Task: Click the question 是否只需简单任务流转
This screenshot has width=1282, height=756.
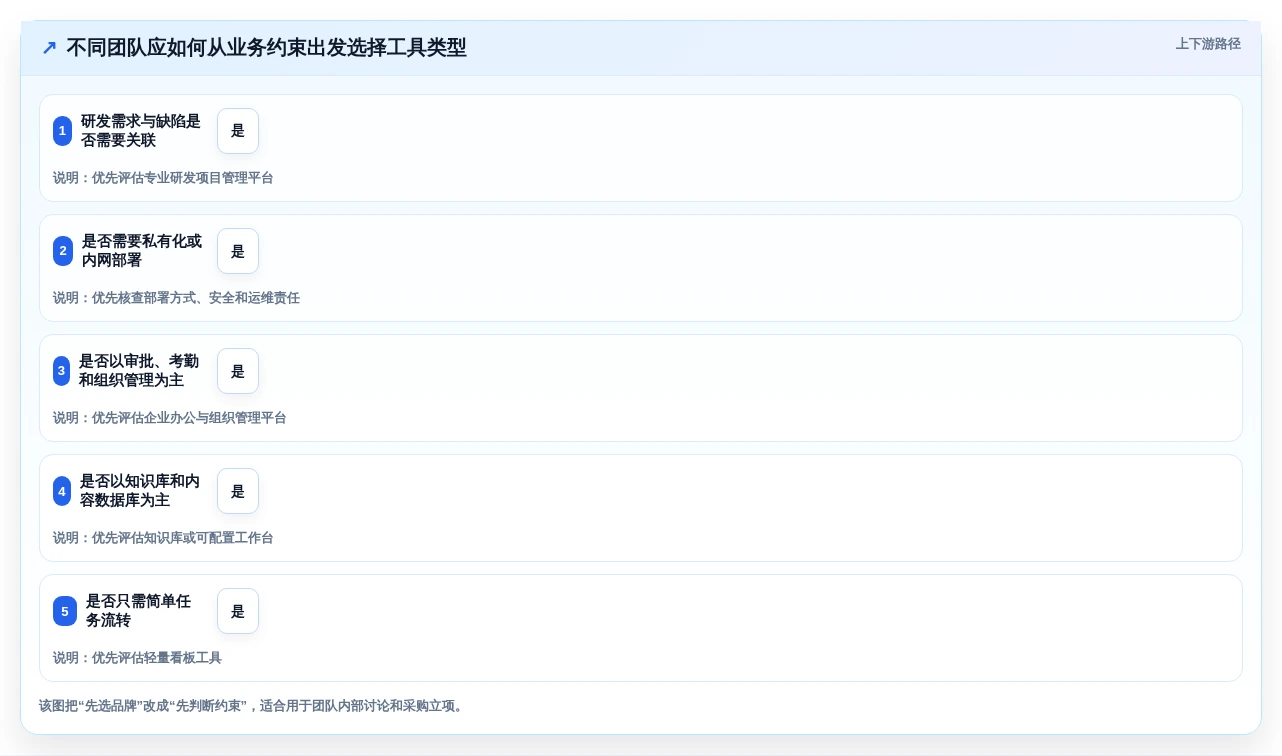Action: [138, 611]
